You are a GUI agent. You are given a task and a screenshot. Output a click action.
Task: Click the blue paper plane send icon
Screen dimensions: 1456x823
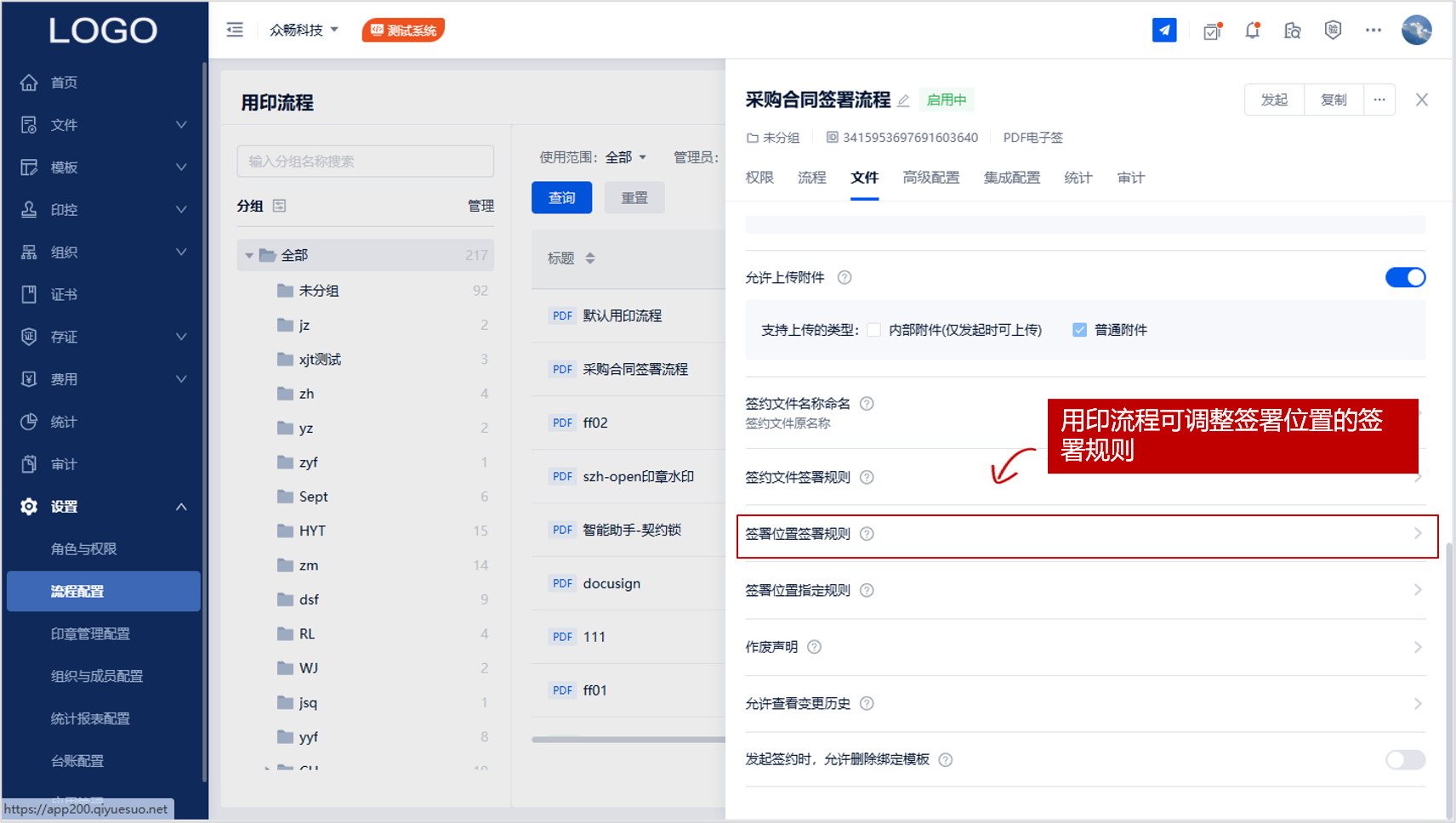tap(1163, 30)
